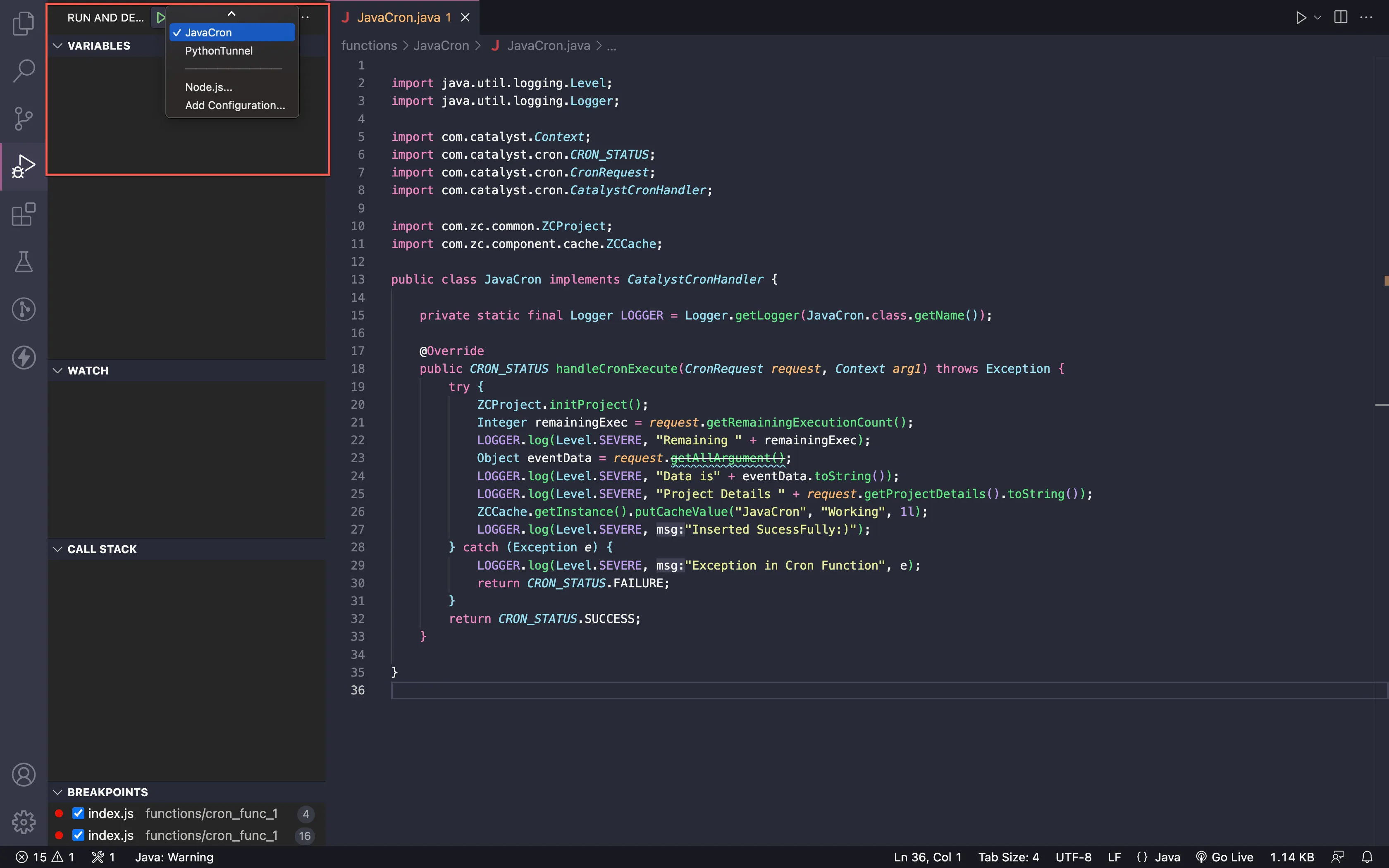Uncheck first index.js breakpoint checkbox

(78, 813)
